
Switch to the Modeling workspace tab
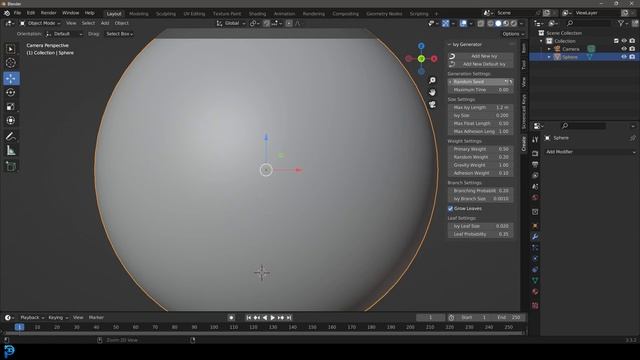tap(139, 14)
